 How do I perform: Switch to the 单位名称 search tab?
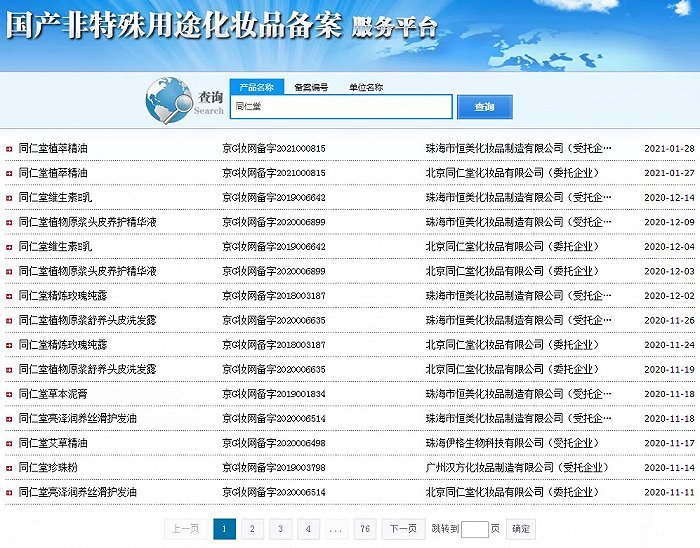click(366, 87)
